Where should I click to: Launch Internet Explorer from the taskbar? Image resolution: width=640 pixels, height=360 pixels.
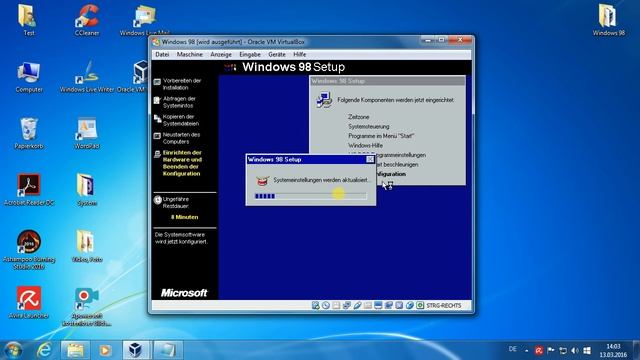click(44, 350)
